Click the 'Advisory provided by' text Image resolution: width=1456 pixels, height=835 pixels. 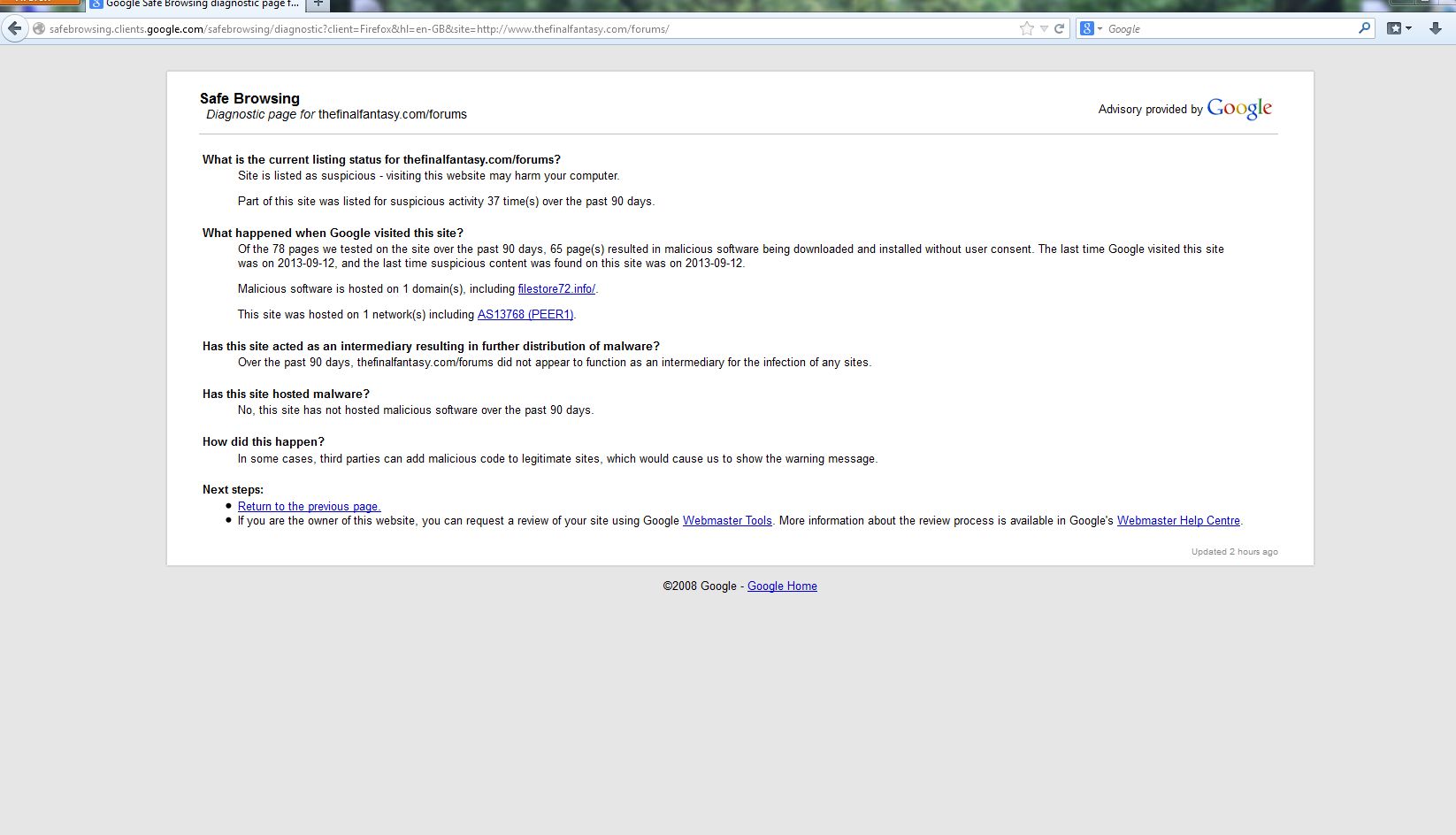point(1150,110)
